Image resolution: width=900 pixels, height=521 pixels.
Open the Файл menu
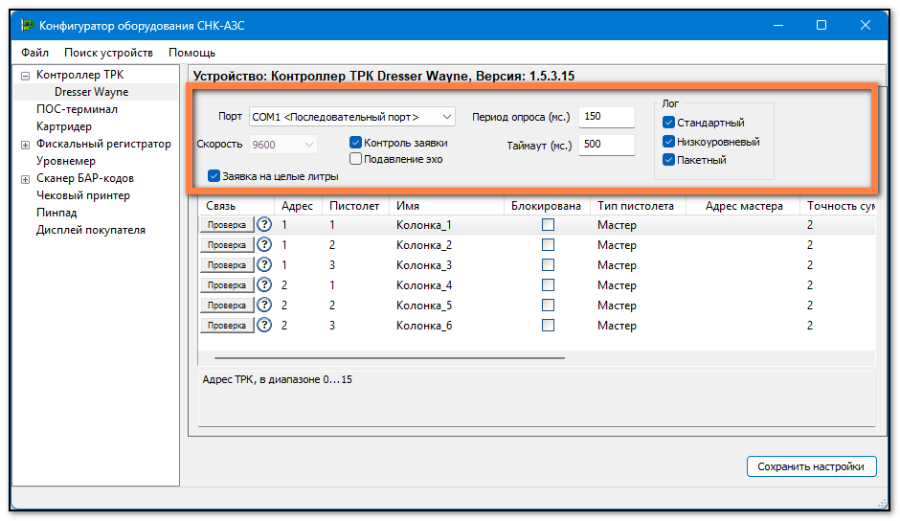(34, 52)
